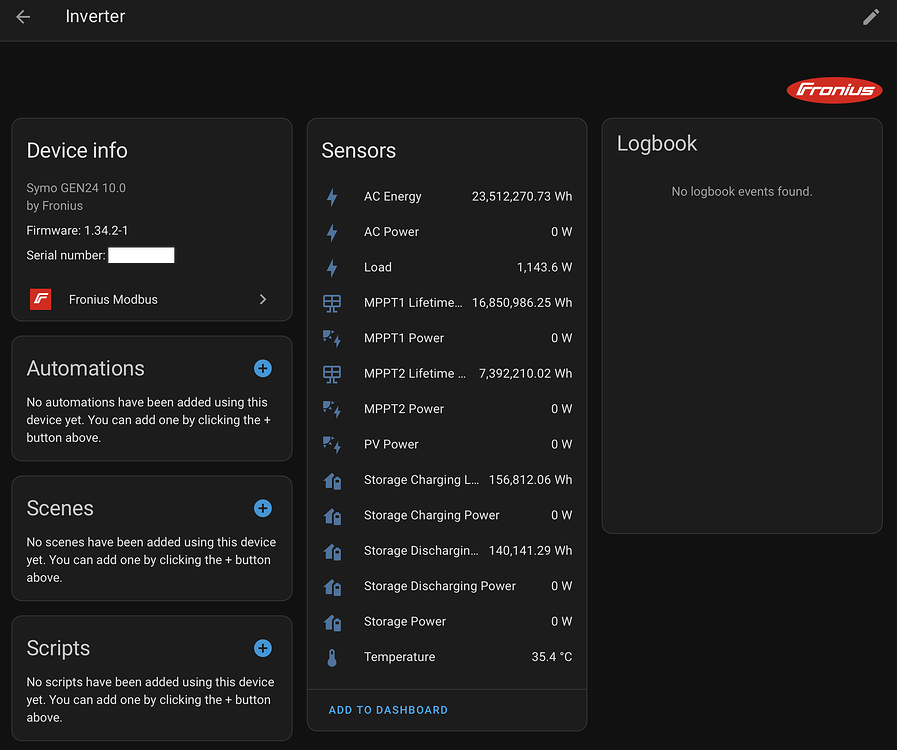The image size is (897, 750).
Task: Add a new scene with plus icon
Action: click(263, 508)
